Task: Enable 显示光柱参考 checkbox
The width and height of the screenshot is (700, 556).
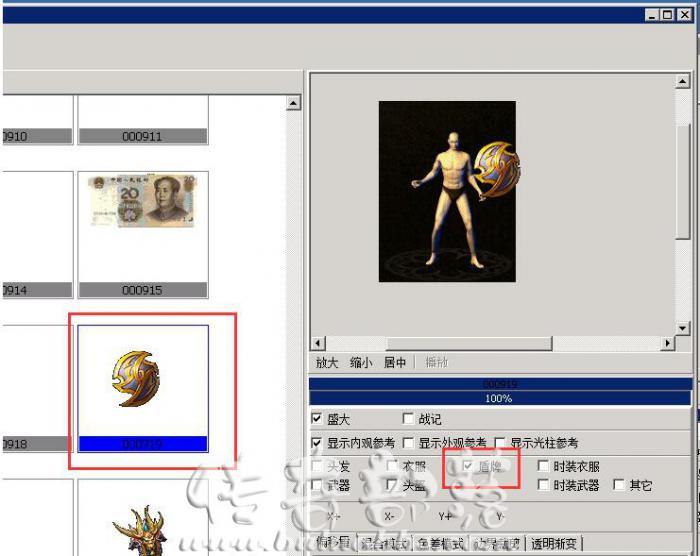Action: pyautogui.click(x=499, y=442)
